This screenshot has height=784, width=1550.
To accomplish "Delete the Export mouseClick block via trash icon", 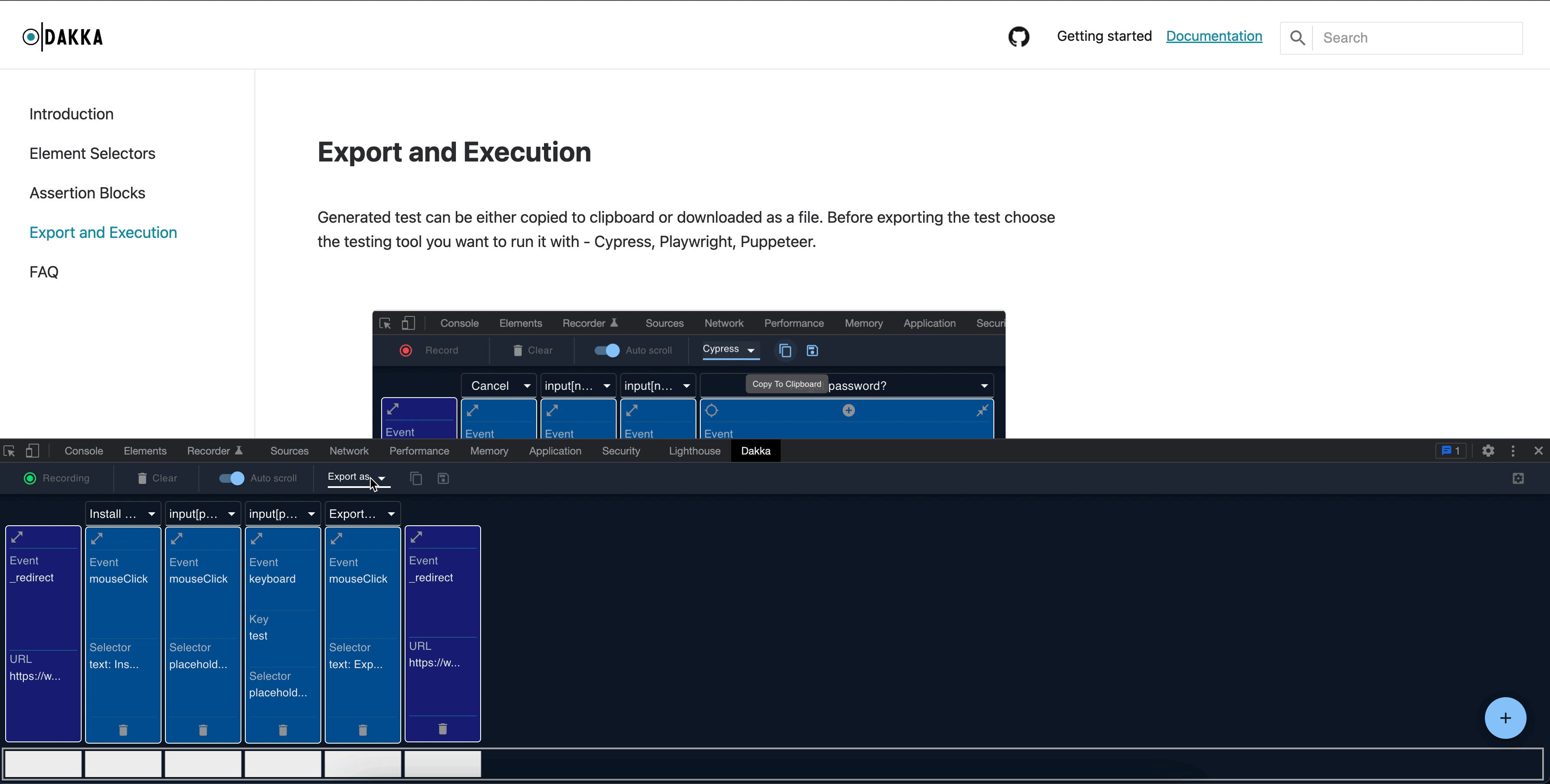I will point(363,730).
